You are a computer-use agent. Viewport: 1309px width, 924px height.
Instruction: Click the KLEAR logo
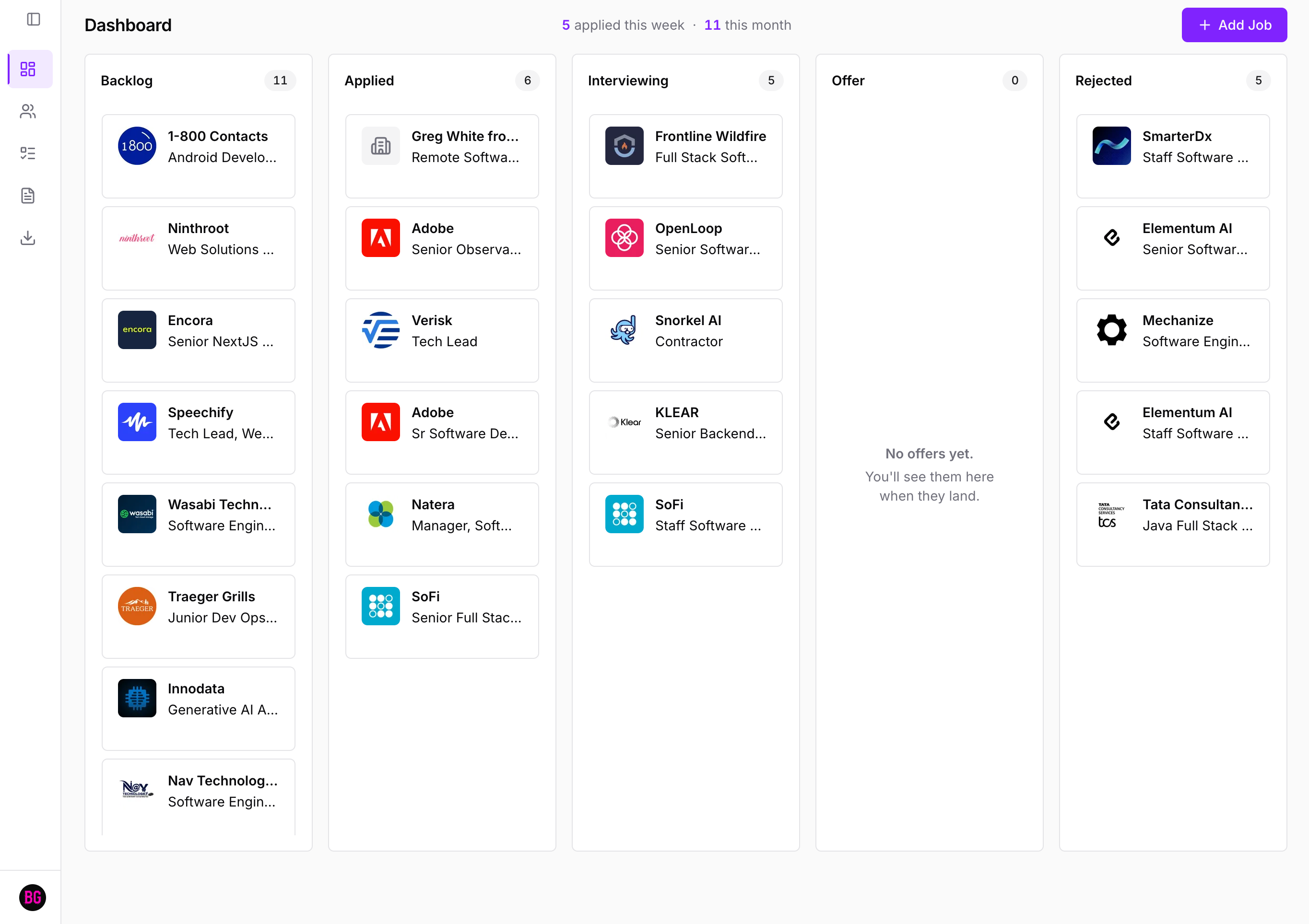click(x=625, y=422)
